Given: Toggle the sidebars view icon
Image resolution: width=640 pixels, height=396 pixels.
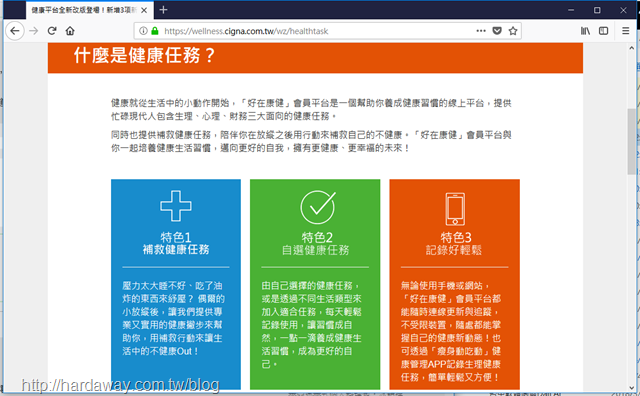Looking at the screenshot, I should pos(604,31).
